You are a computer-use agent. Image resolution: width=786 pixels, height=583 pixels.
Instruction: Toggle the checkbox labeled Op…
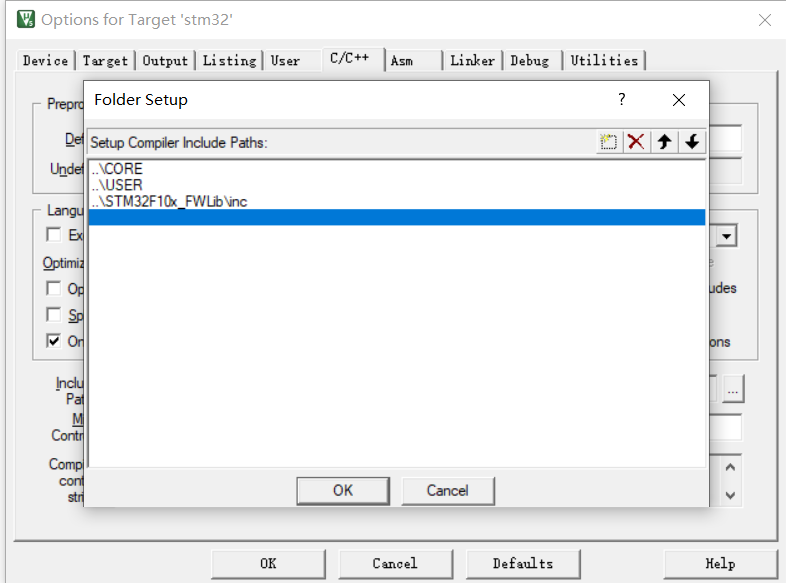coord(54,288)
